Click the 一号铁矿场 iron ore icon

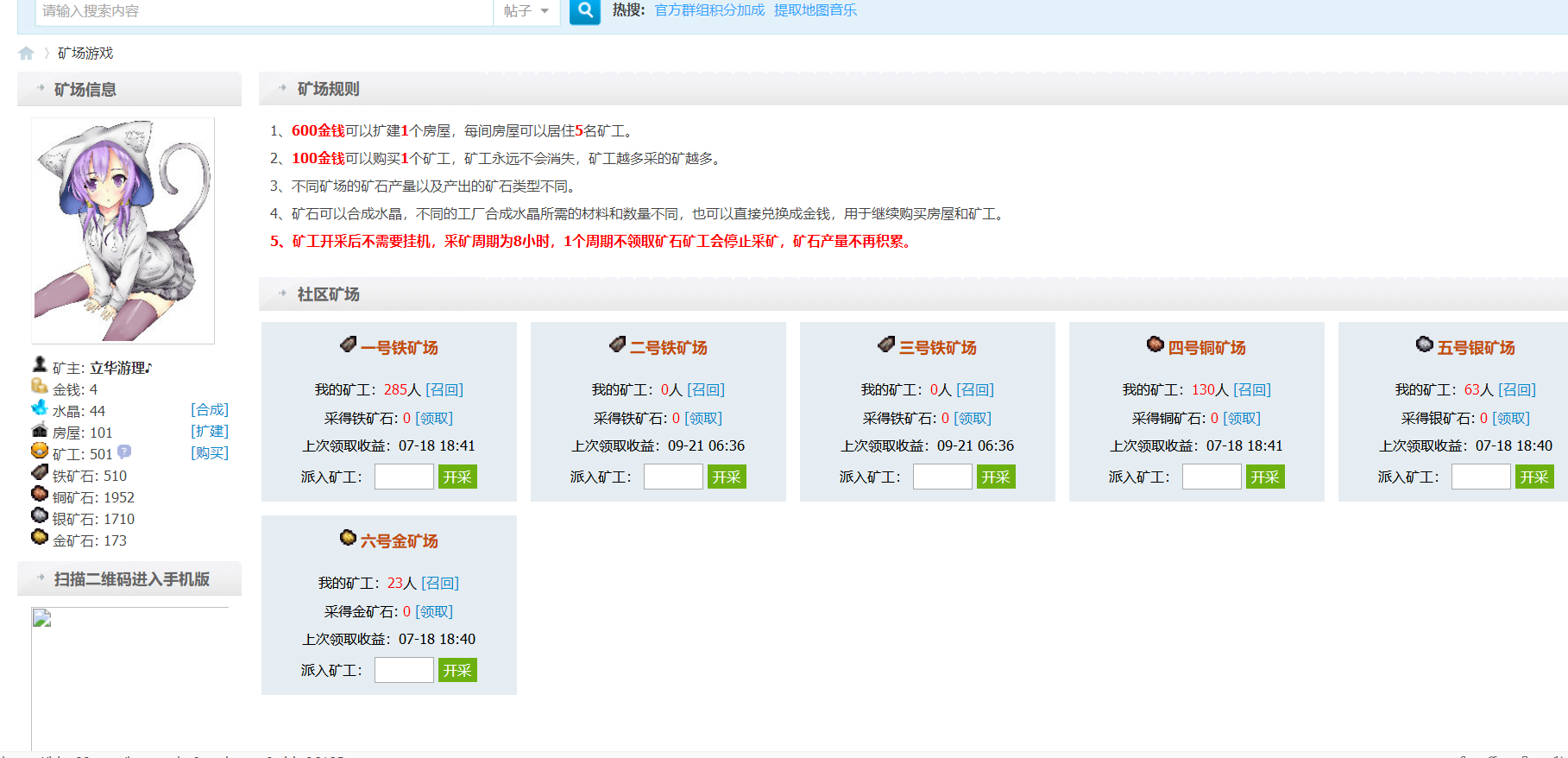(x=349, y=344)
